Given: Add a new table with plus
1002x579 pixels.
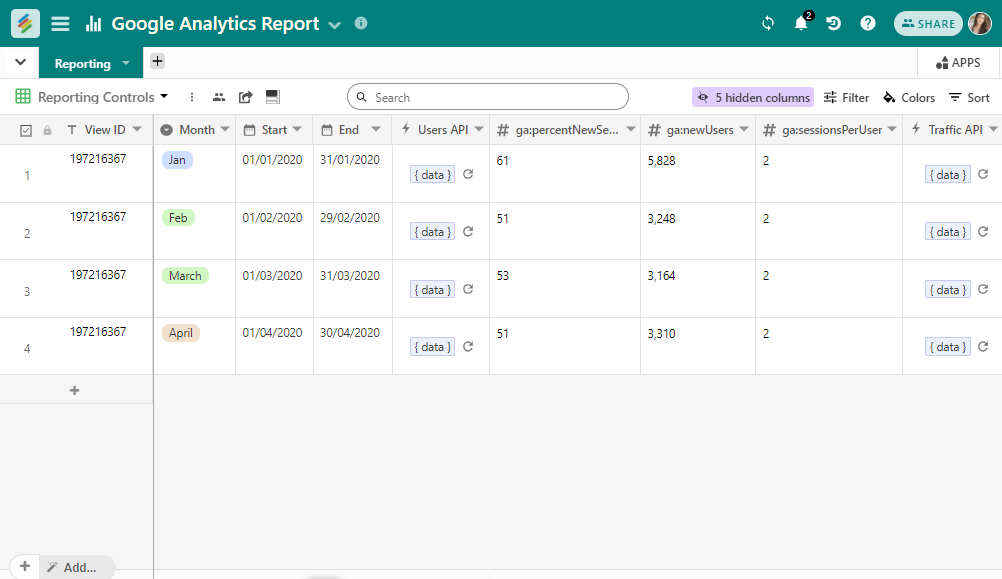Looking at the screenshot, I should [157, 61].
